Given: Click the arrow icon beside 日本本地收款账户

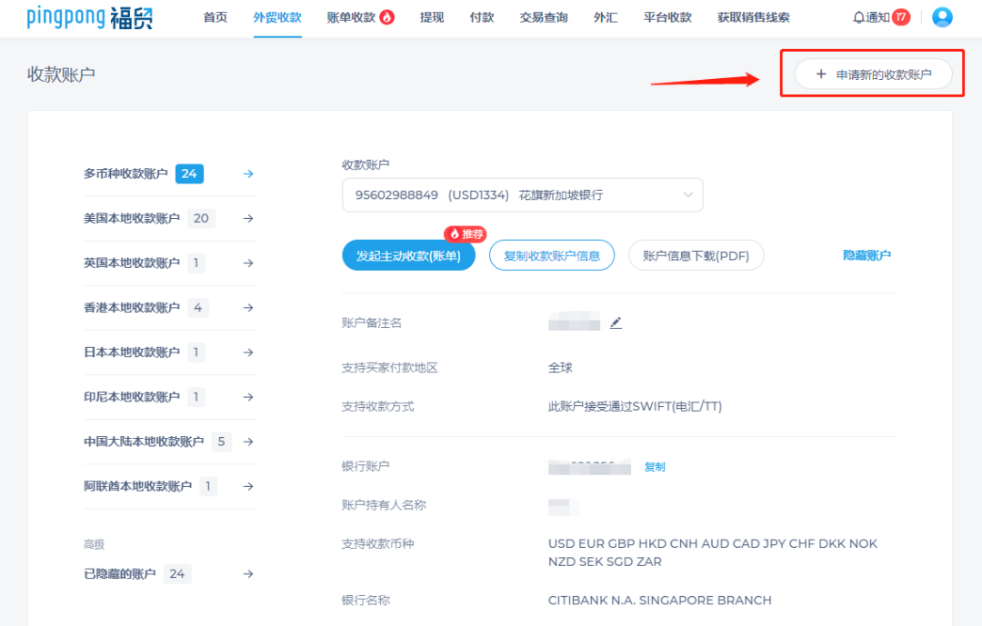Looking at the screenshot, I should [x=247, y=352].
